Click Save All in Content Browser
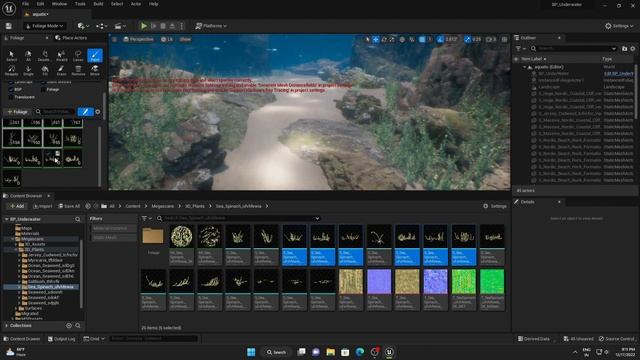640x360 pixels. point(69,206)
